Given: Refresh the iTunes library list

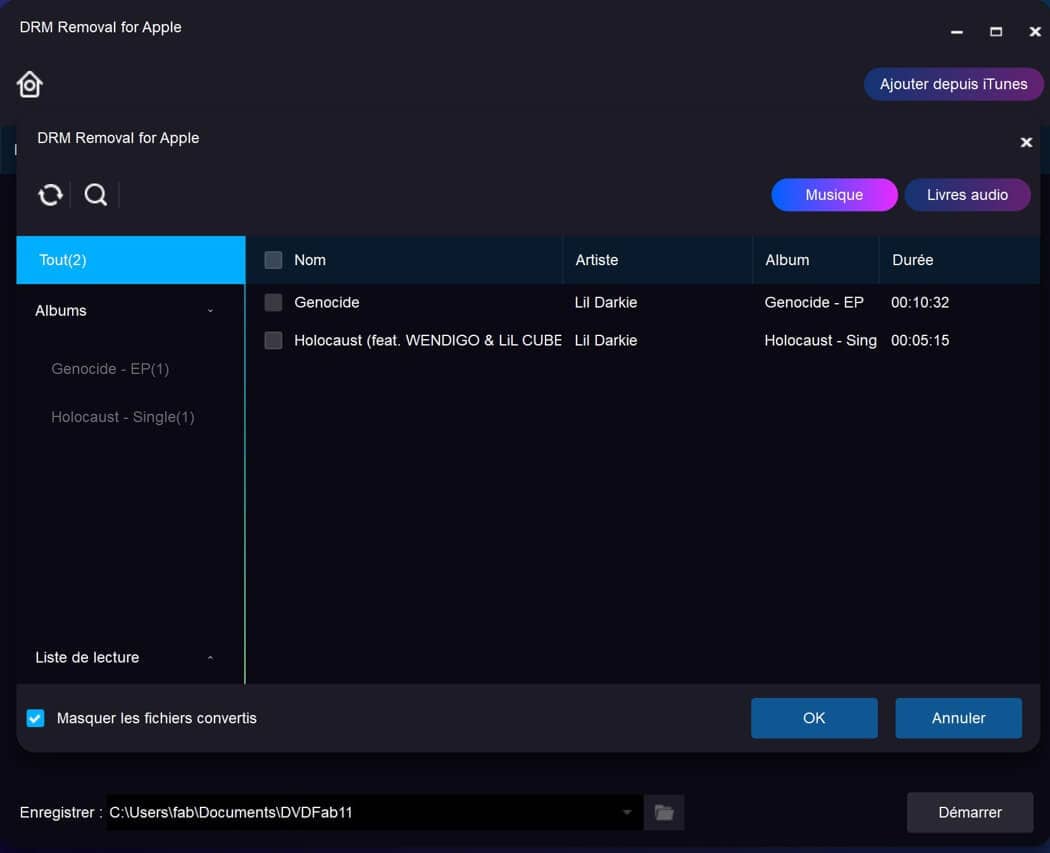Looking at the screenshot, I should pos(50,195).
